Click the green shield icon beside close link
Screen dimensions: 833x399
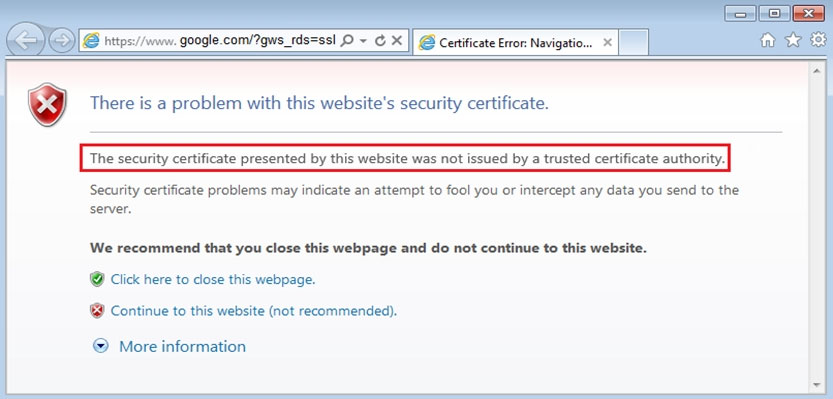point(97,279)
